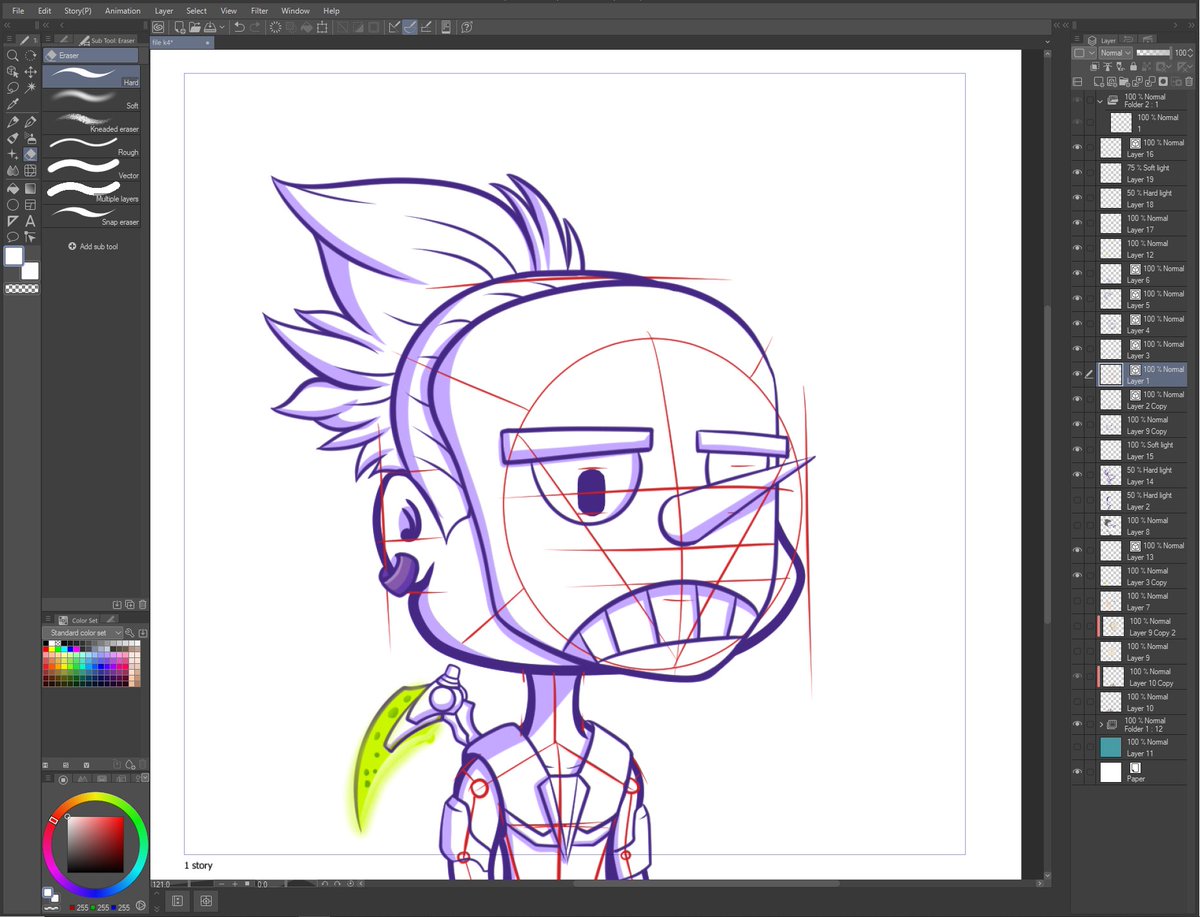Screen dimensions: 1200x917
Task: Expand Folder 1 with its arrow
Action: [1100, 724]
